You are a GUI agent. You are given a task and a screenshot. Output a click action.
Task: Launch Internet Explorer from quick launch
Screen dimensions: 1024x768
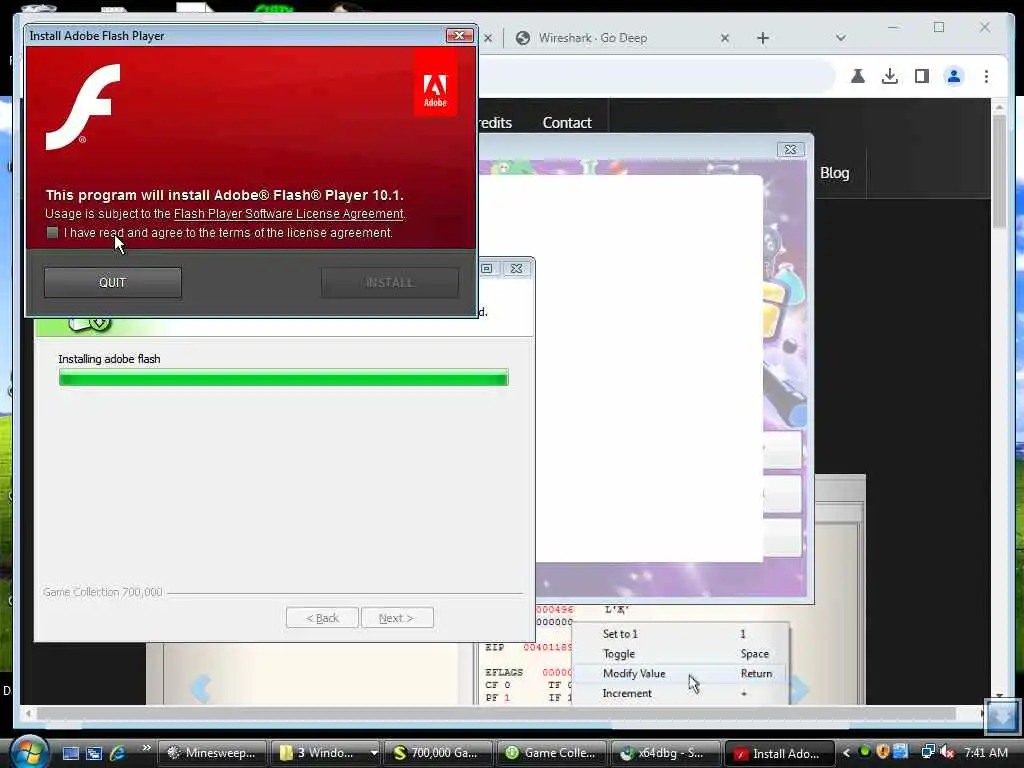[x=118, y=753]
